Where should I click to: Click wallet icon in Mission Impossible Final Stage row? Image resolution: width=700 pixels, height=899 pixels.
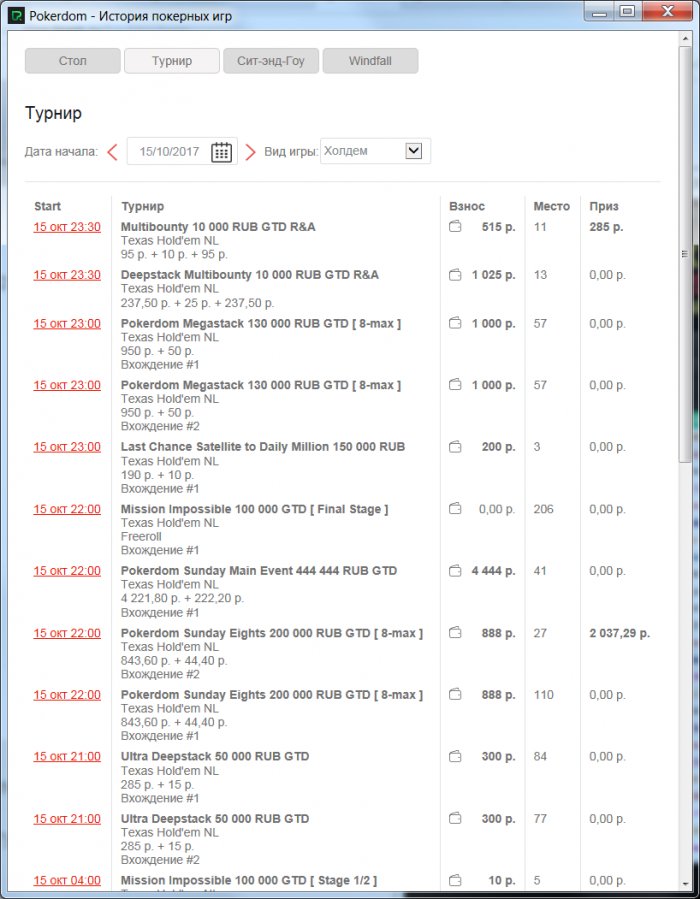[455, 509]
